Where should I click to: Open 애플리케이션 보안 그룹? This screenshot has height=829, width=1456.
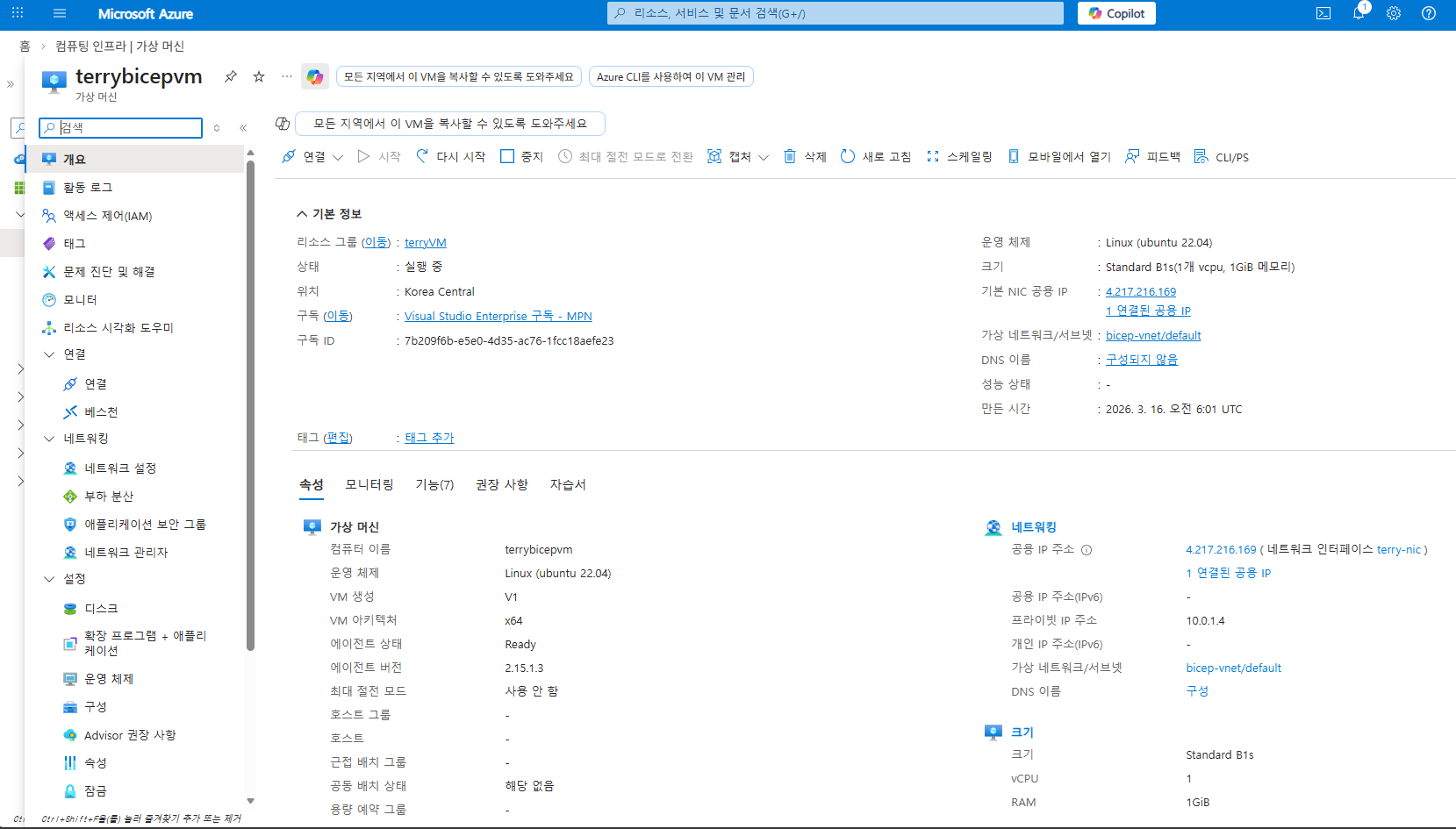point(145,524)
